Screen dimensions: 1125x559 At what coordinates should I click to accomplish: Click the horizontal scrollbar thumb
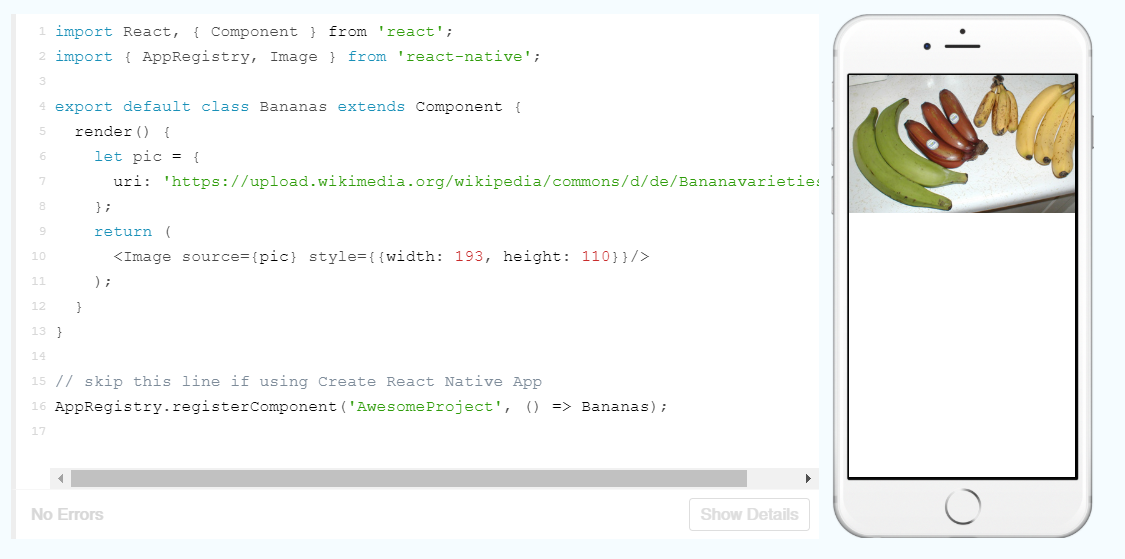(408, 479)
